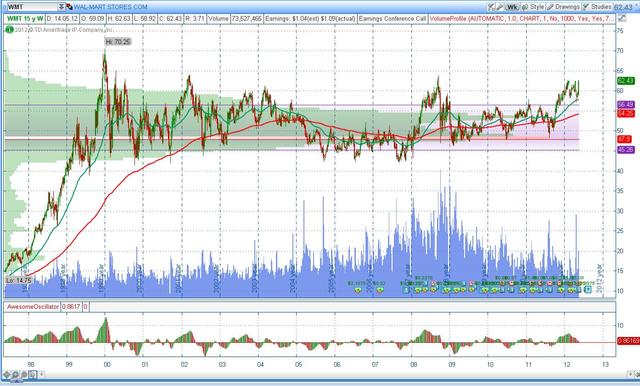
Task: Select the pencil drawing tool icon
Action: pos(500,7)
